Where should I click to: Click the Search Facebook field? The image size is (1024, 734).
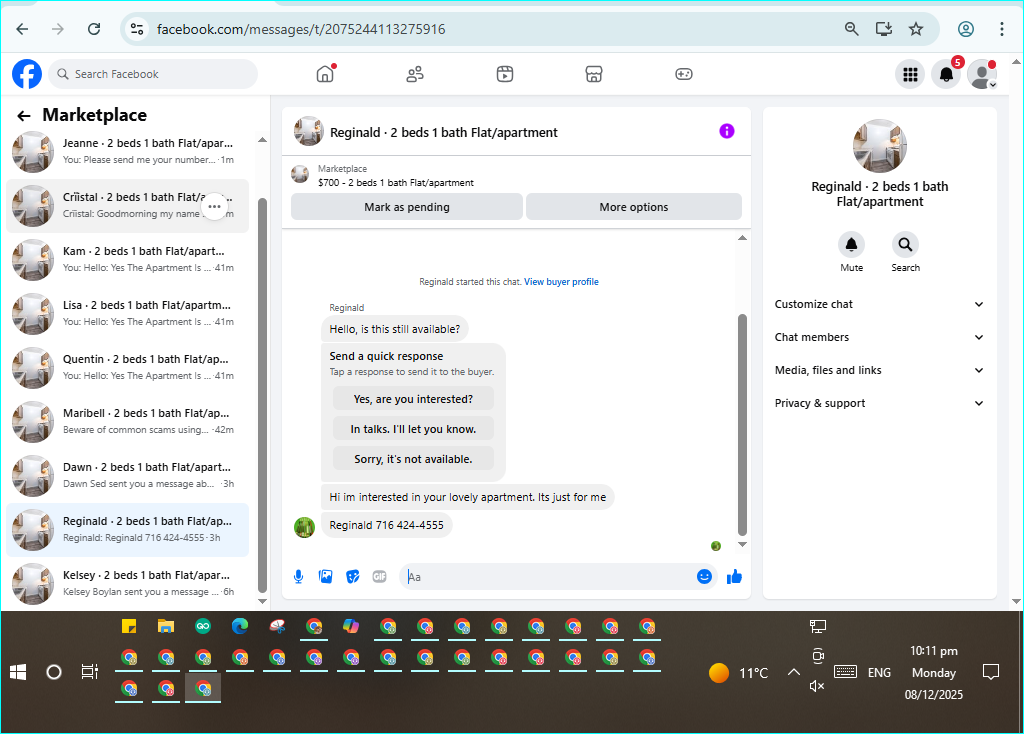tap(153, 74)
